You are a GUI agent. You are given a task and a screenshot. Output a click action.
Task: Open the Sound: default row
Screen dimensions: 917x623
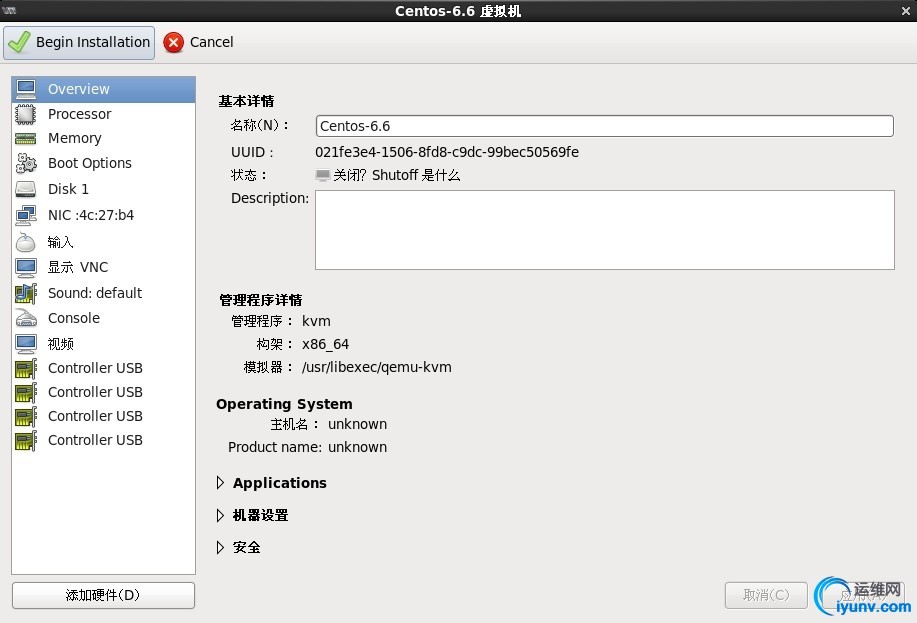(x=104, y=293)
